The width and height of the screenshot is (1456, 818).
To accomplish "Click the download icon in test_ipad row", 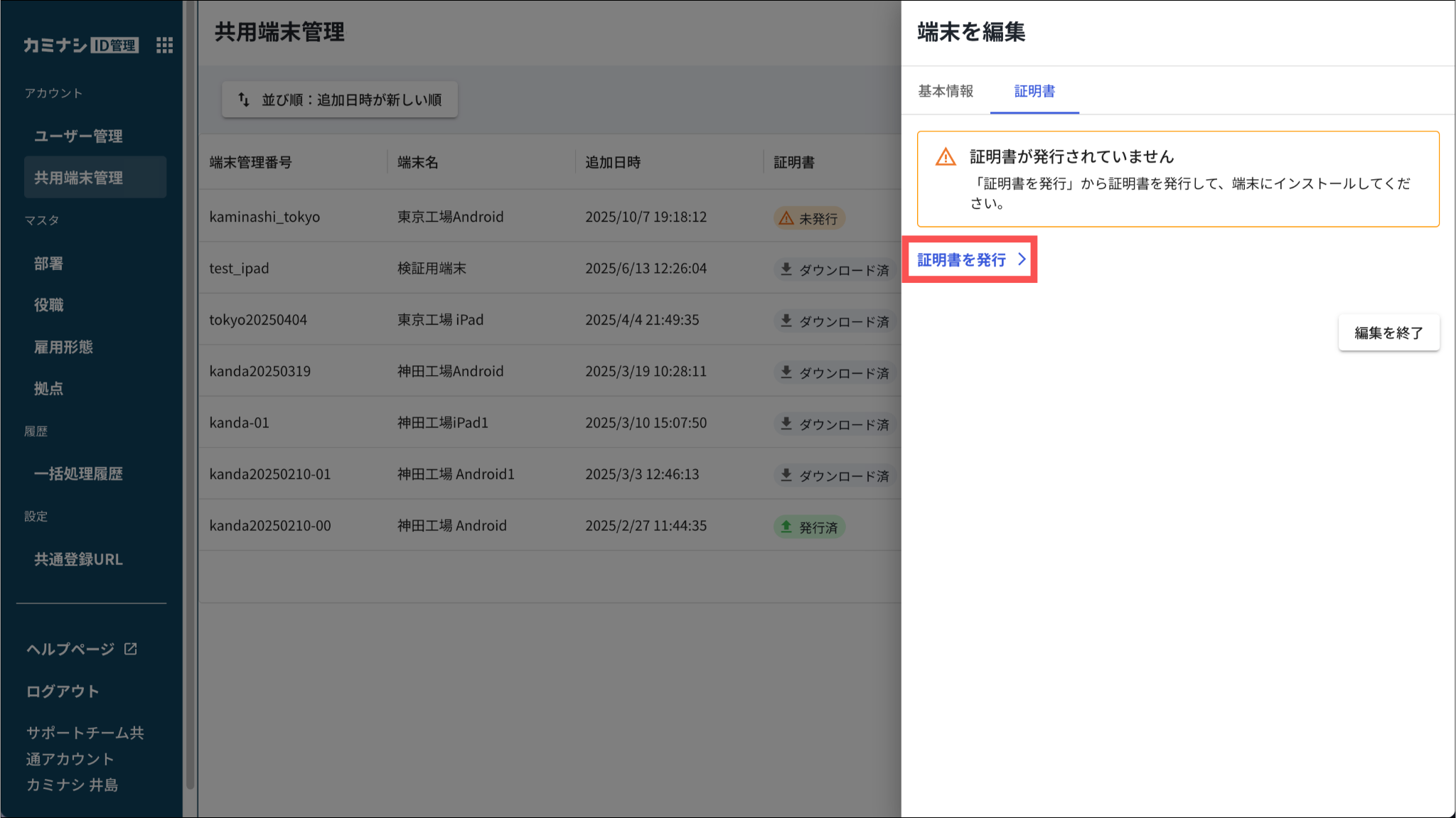I will coord(786,269).
